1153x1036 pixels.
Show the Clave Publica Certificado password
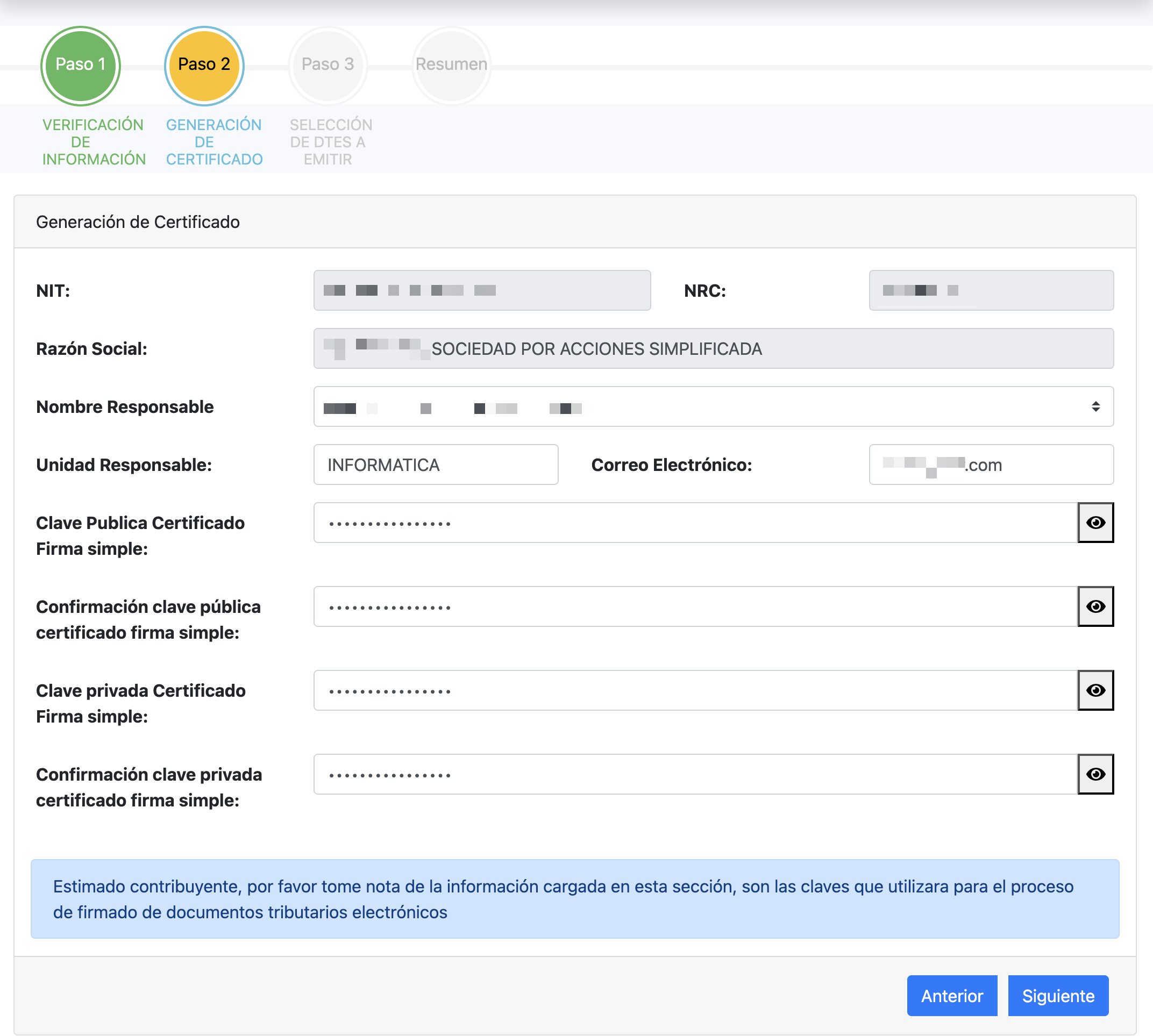pos(1095,523)
